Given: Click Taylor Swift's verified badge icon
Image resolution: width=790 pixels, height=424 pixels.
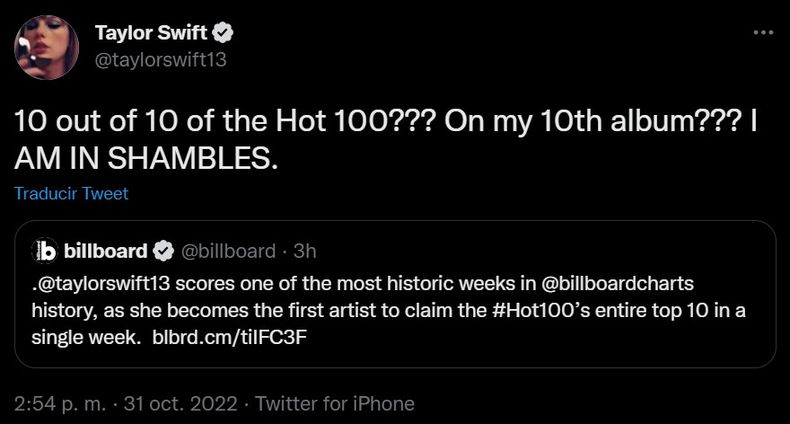Looking at the screenshot, I should pyautogui.click(x=225, y=34).
